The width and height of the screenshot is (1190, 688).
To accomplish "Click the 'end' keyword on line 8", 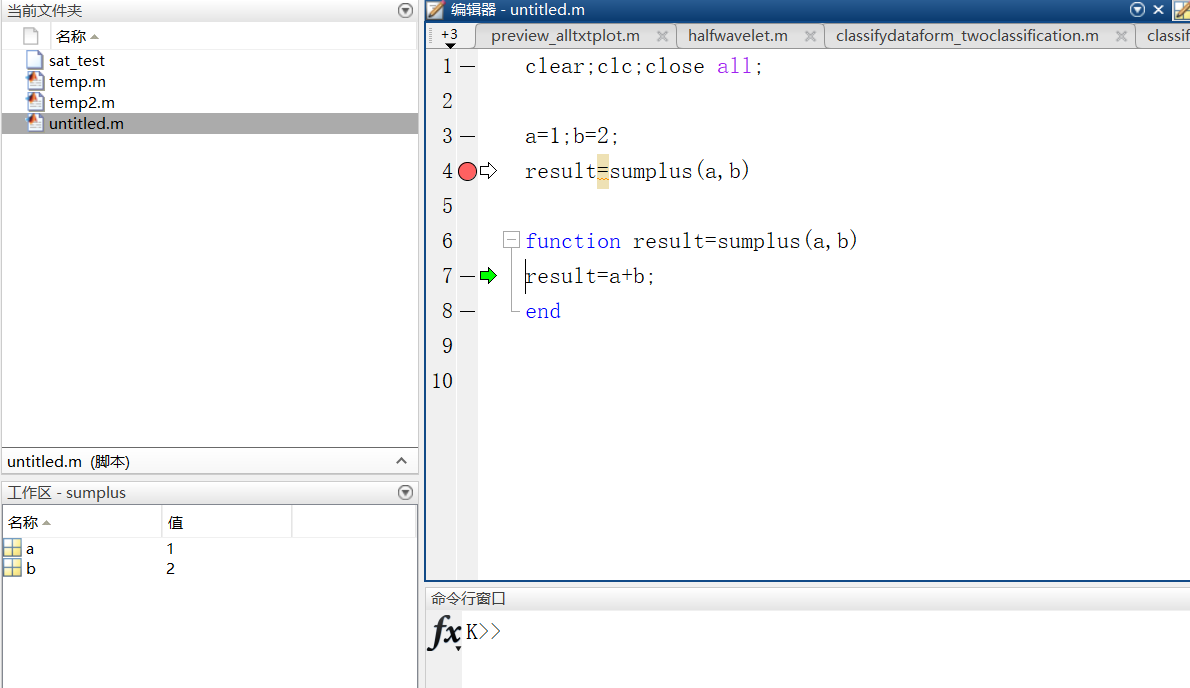I will click(x=543, y=311).
